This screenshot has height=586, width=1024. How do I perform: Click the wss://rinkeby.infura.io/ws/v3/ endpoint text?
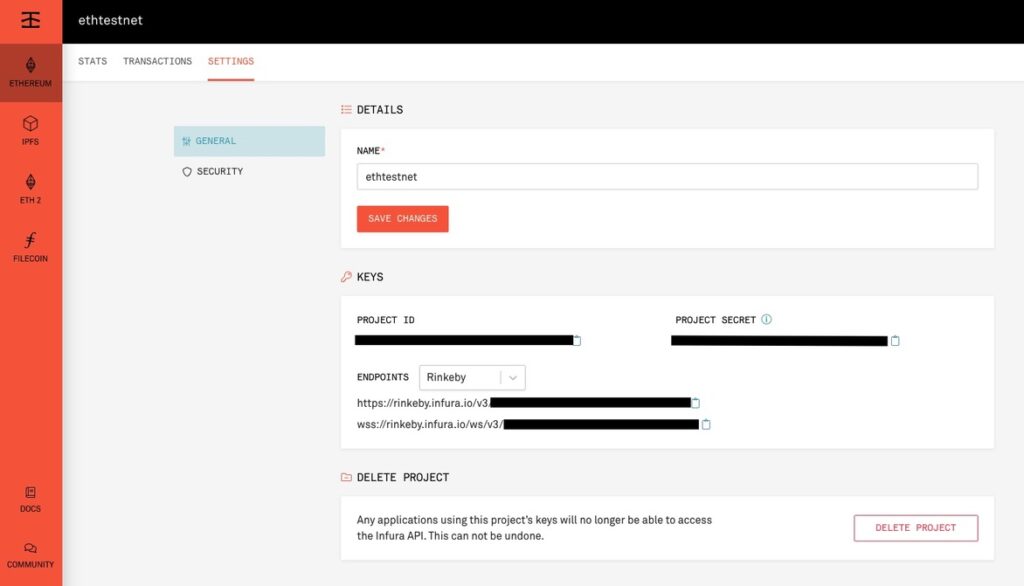click(x=430, y=425)
